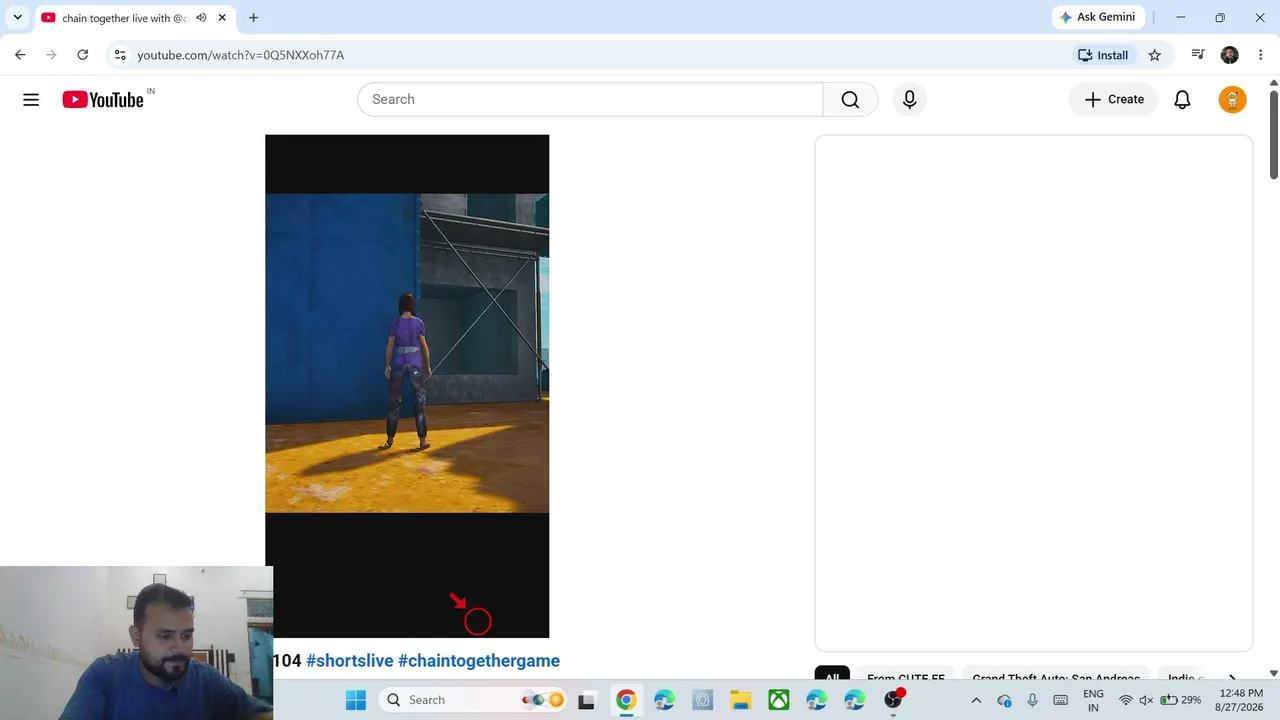The height and width of the screenshot is (720, 1280).
Task: Click the Create button
Action: point(1114,99)
